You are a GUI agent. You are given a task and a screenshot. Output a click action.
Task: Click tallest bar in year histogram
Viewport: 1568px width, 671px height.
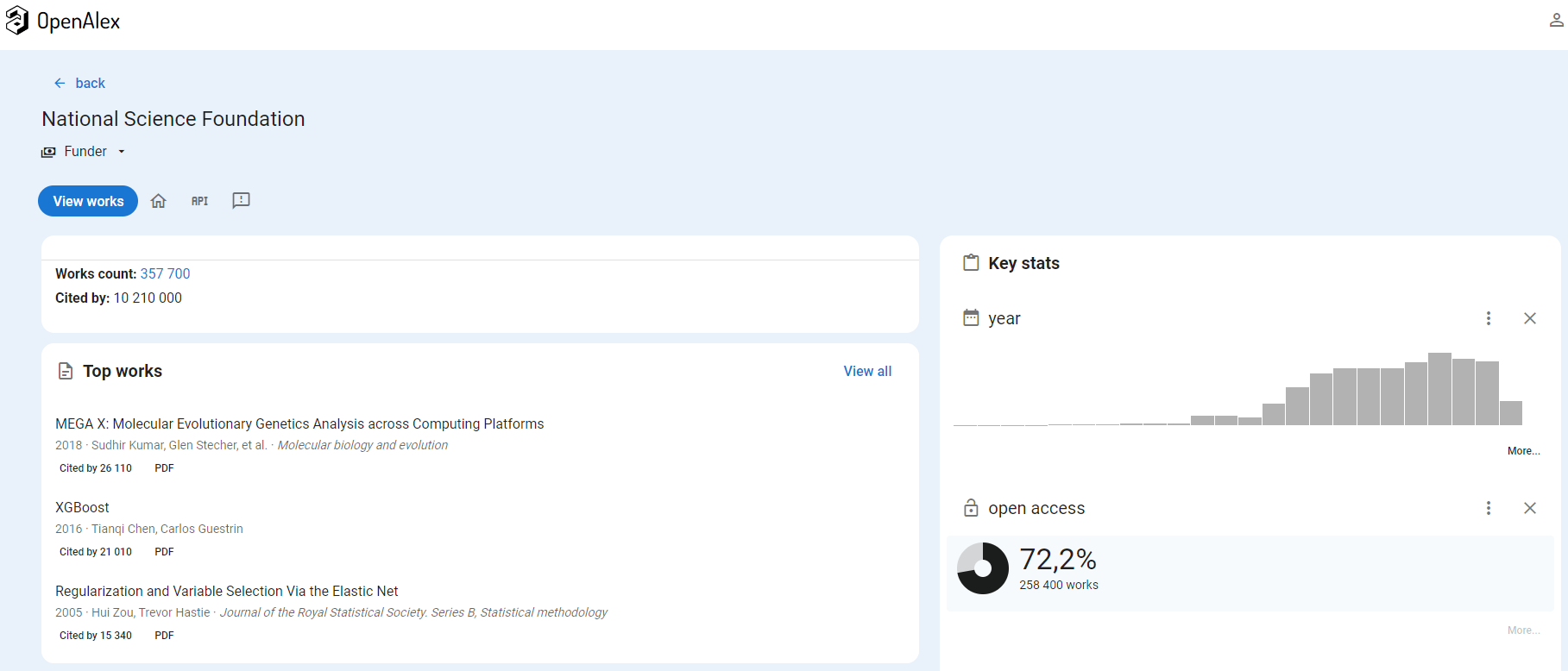pyautogui.click(x=1439, y=389)
